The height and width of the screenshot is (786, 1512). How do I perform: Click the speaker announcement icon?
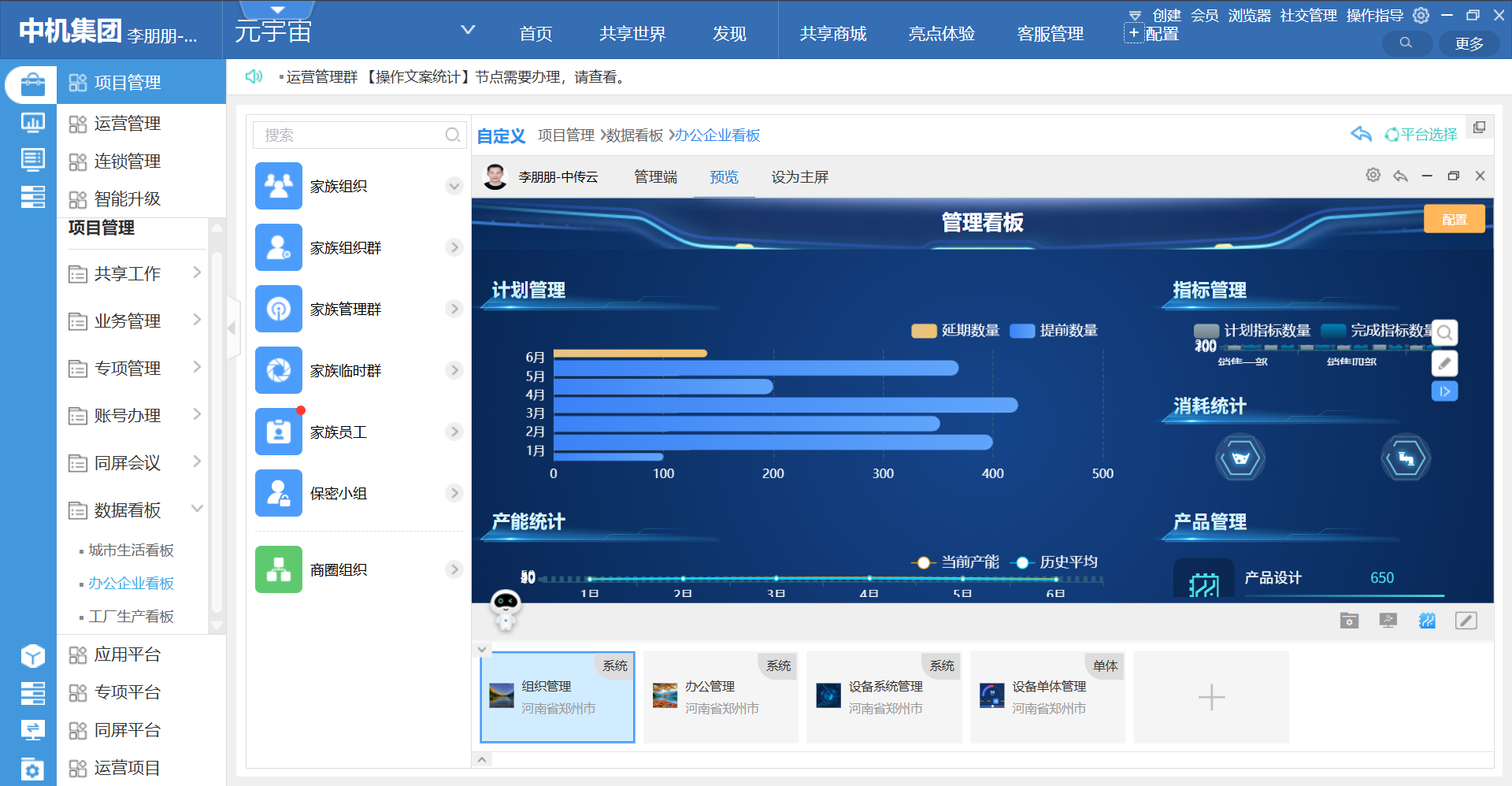point(254,76)
